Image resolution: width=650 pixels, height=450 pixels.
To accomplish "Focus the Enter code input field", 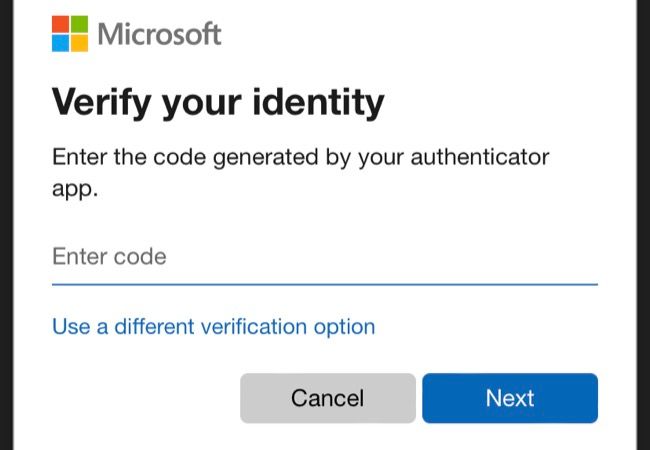I will point(324,257).
